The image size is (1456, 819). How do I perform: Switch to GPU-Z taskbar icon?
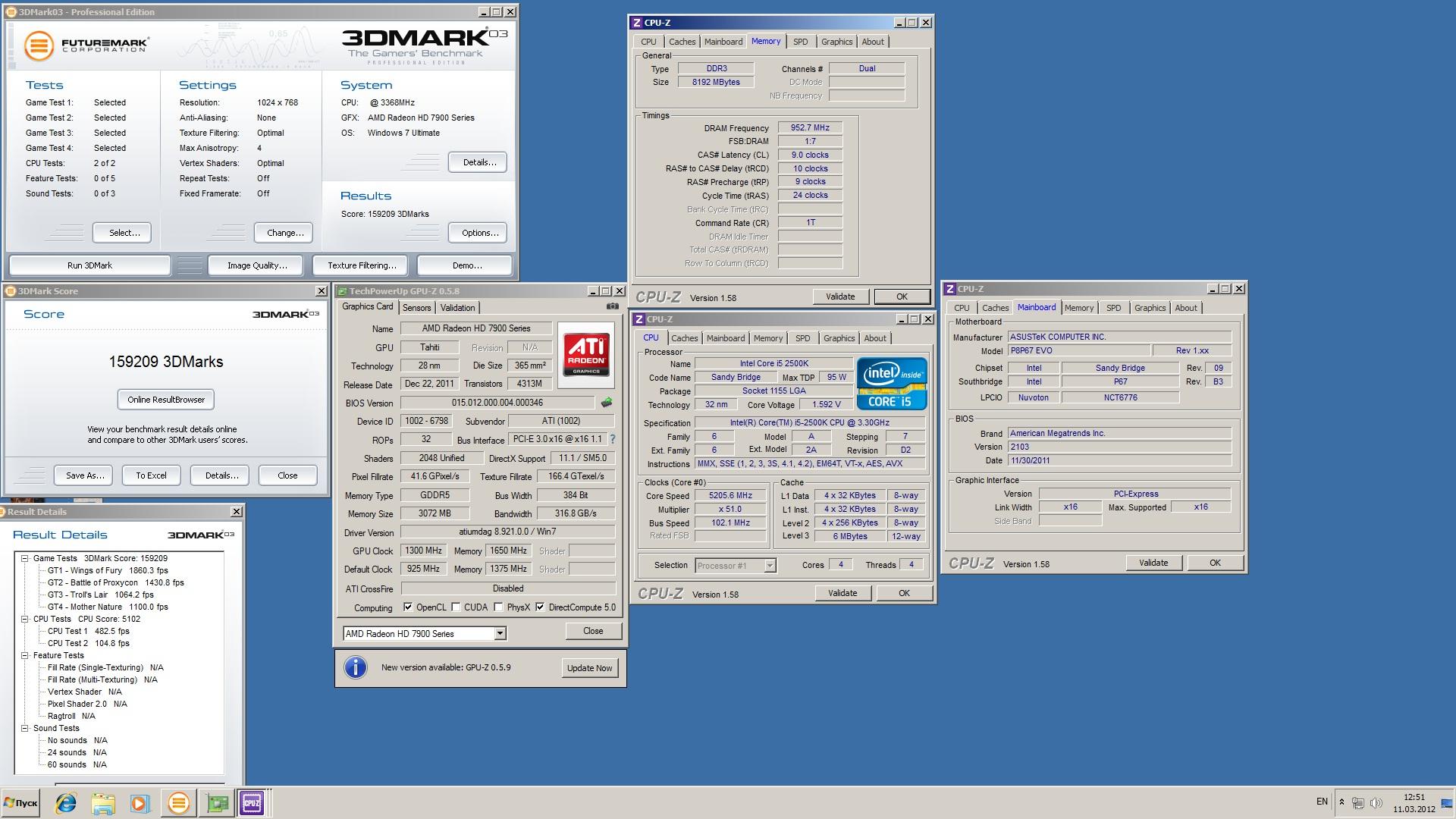point(216,803)
